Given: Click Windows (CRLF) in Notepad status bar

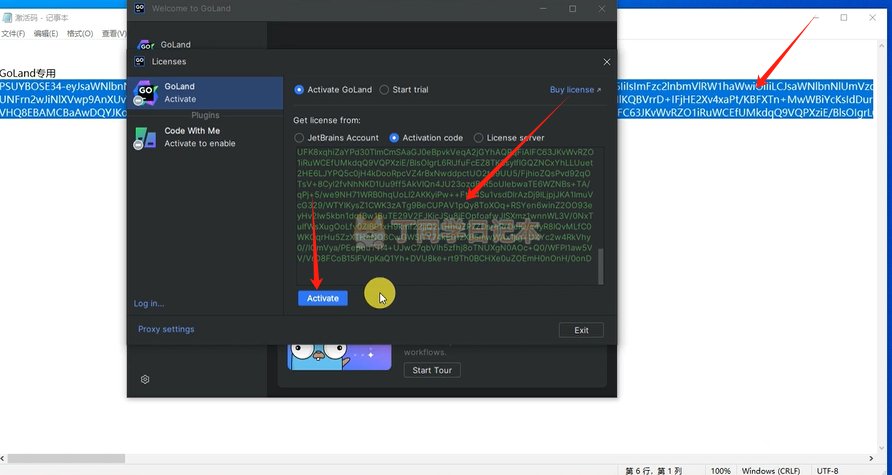Looking at the screenshot, I should point(771,470).
